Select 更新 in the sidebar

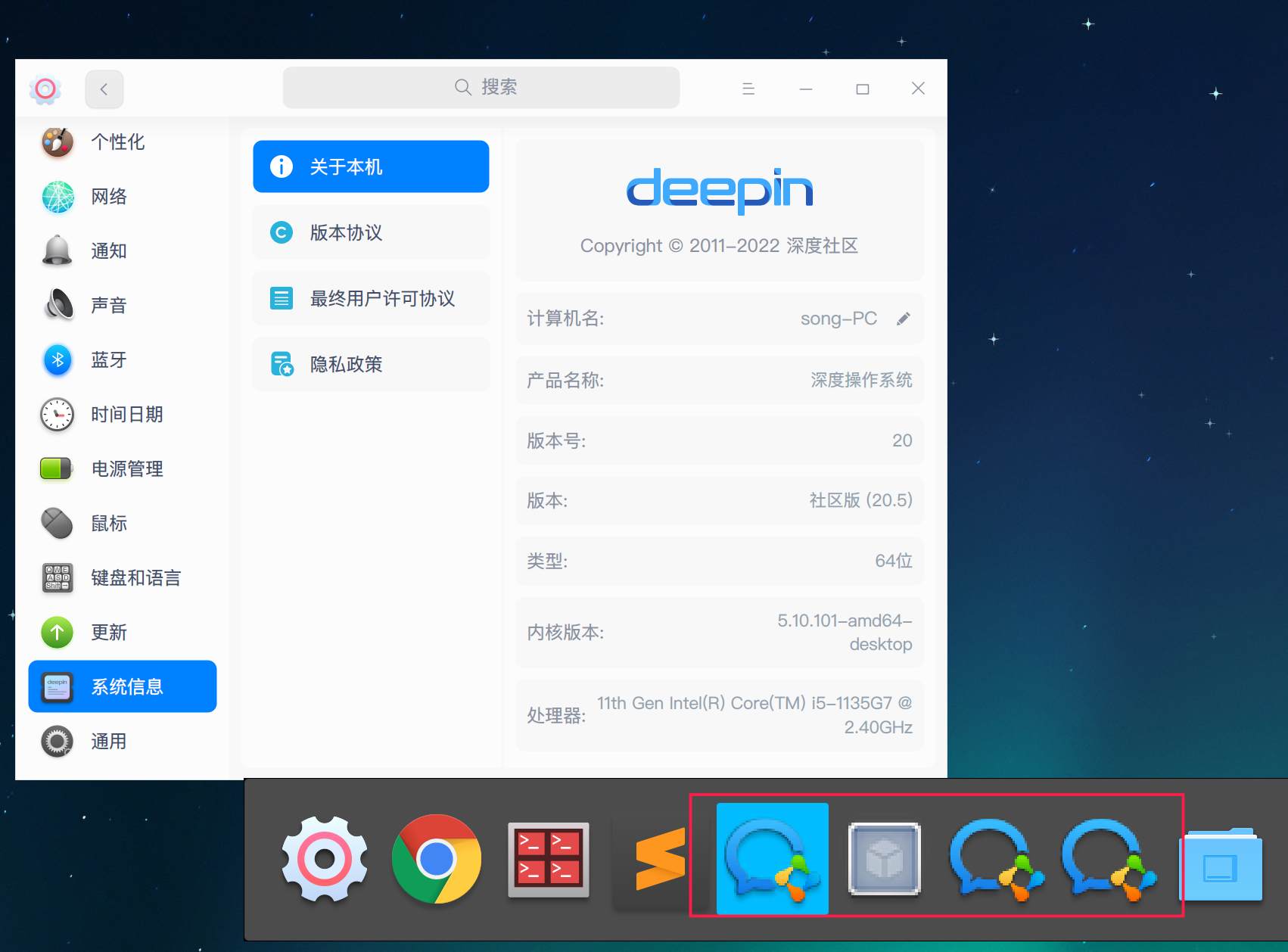coord(123,633)
